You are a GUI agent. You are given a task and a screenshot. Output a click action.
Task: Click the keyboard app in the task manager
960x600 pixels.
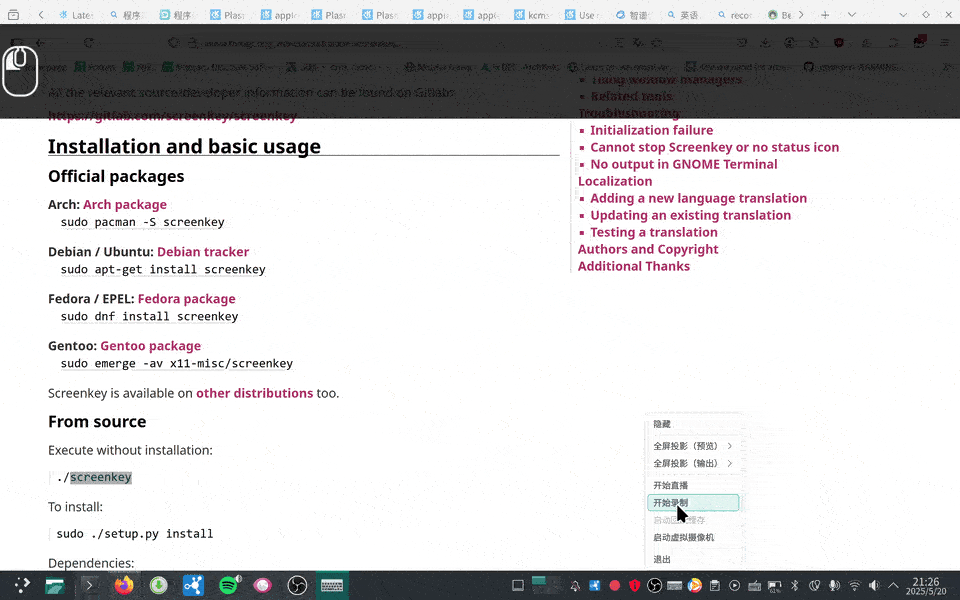click(x=332, y=585)
